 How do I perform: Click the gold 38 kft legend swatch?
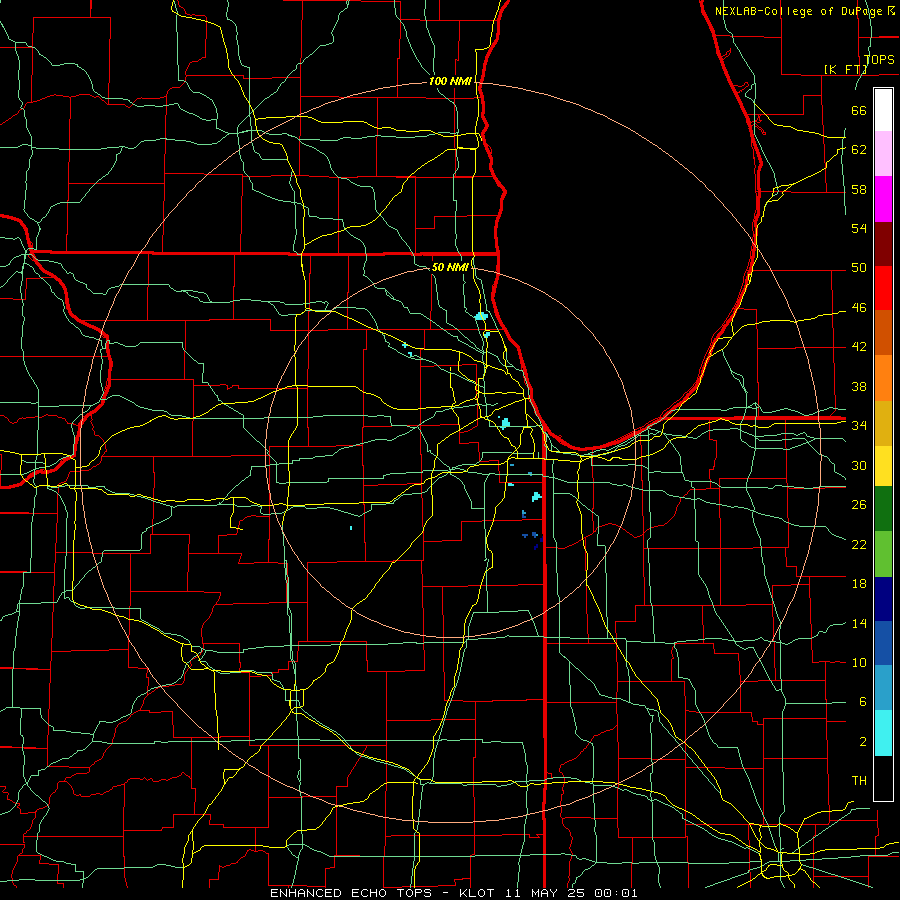[883, 422]
